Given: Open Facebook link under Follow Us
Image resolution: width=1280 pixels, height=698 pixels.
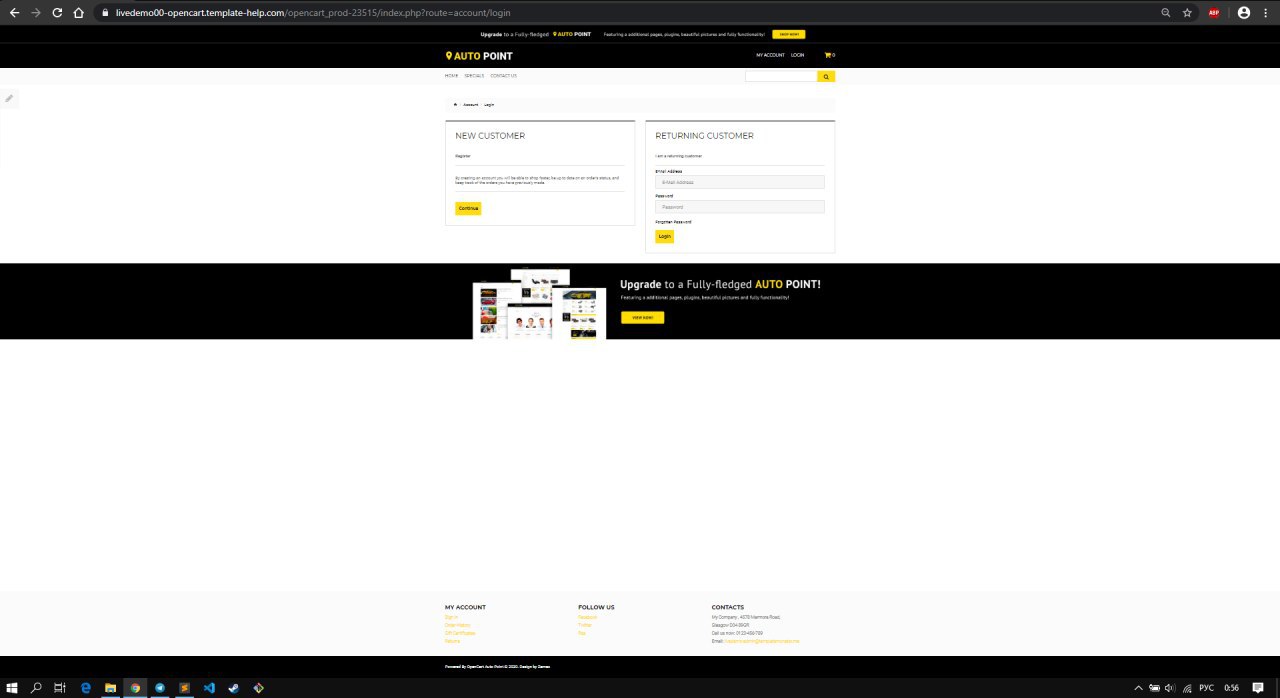Looking at the screenshot, I should point(587,617).
